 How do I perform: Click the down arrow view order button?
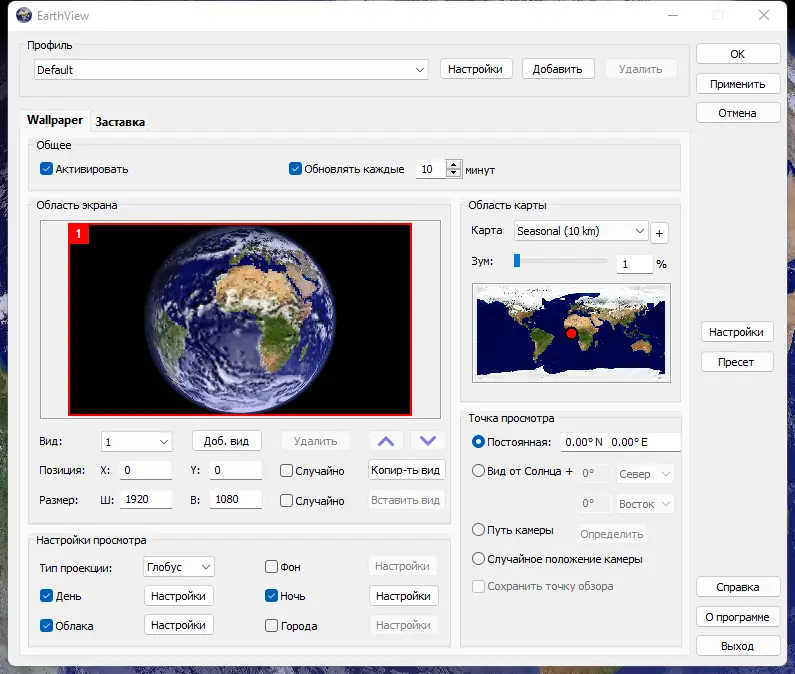(428, 441)
